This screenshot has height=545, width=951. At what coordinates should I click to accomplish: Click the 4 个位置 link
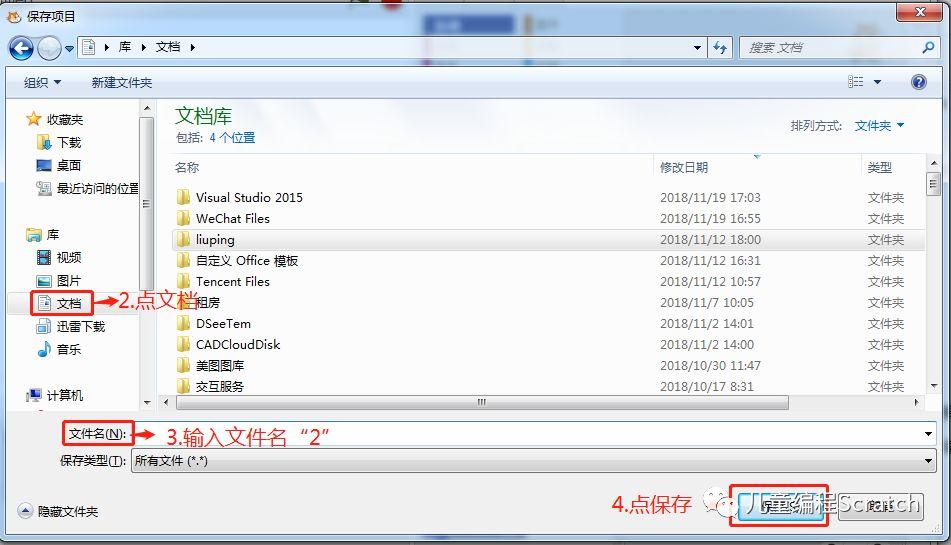point(232,138)
